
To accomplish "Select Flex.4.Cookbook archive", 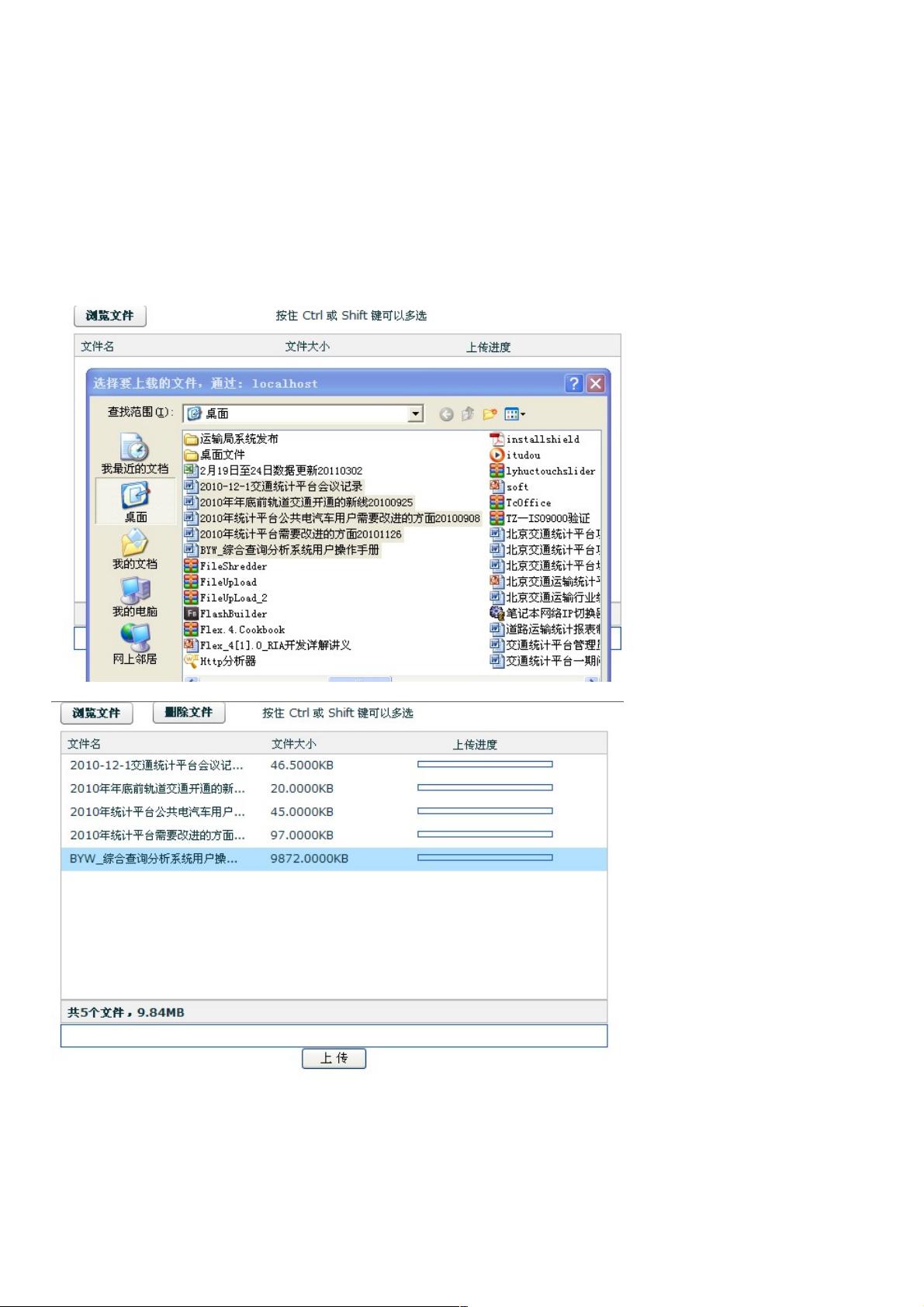I will click(234, 630).
